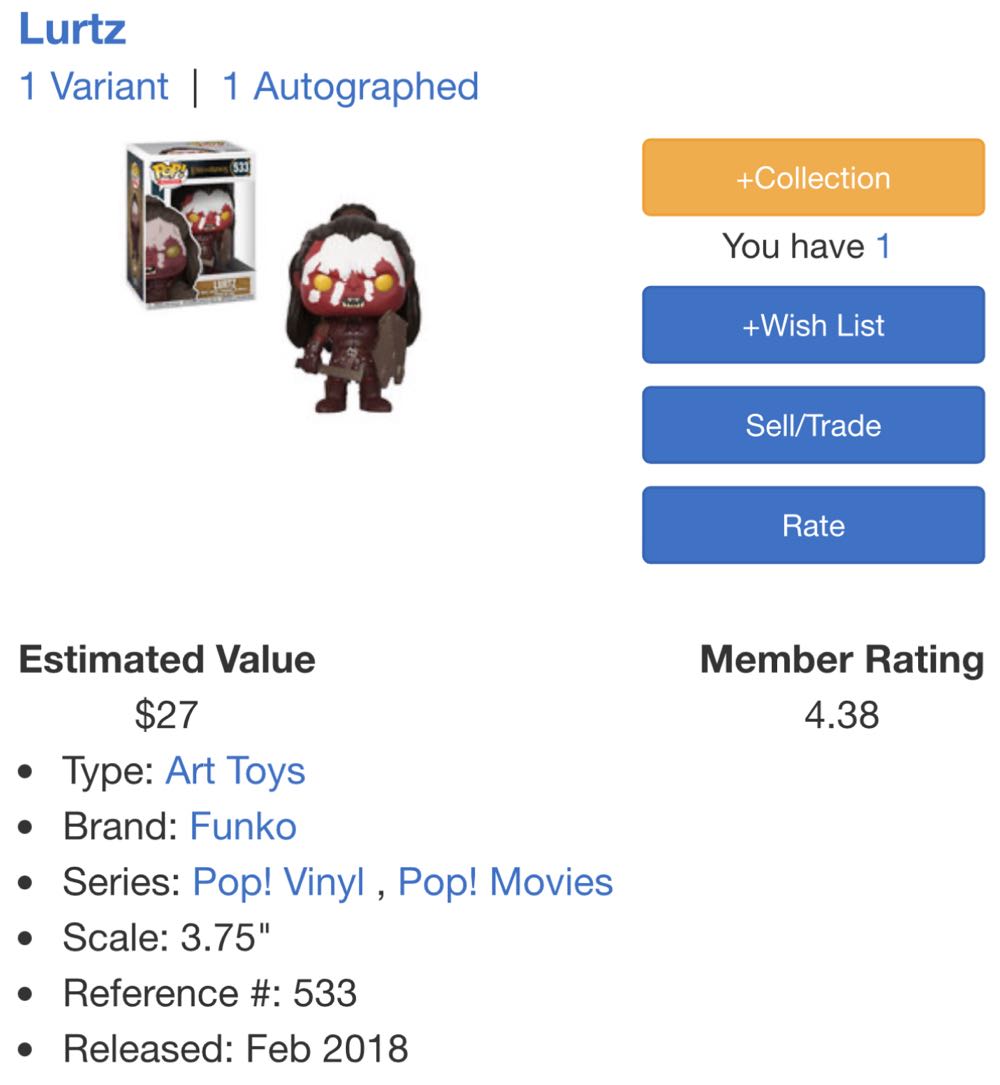Visit the Pop! Movies series page

click(505, 882)
